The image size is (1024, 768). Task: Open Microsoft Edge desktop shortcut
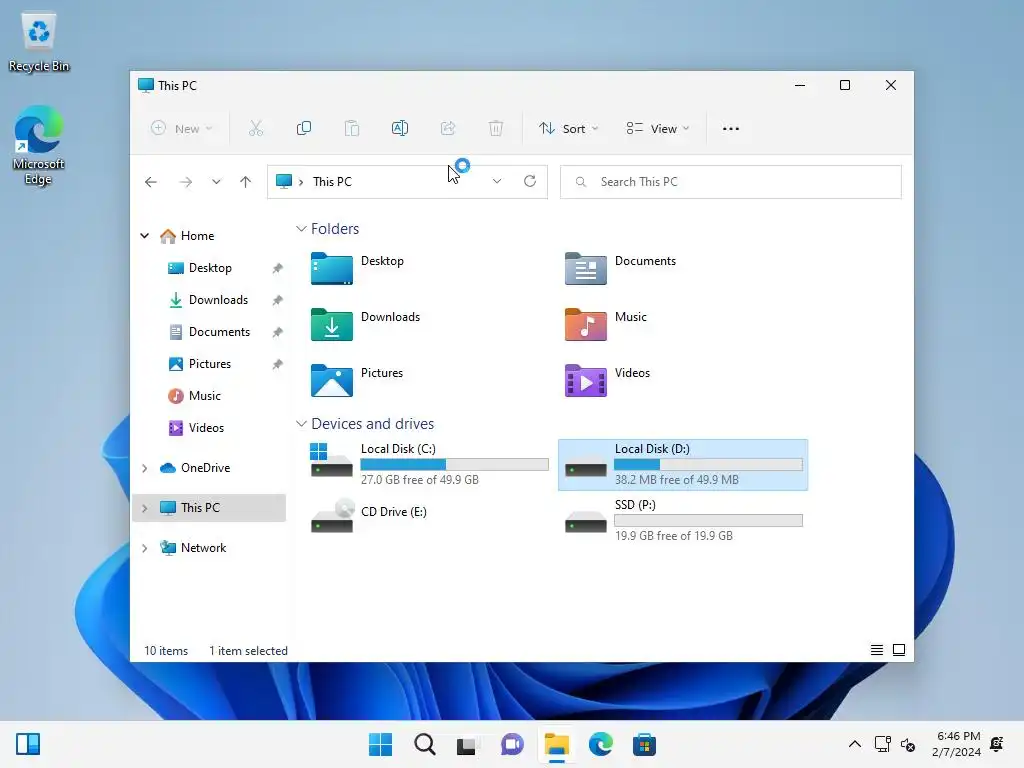tap(39, 146)
